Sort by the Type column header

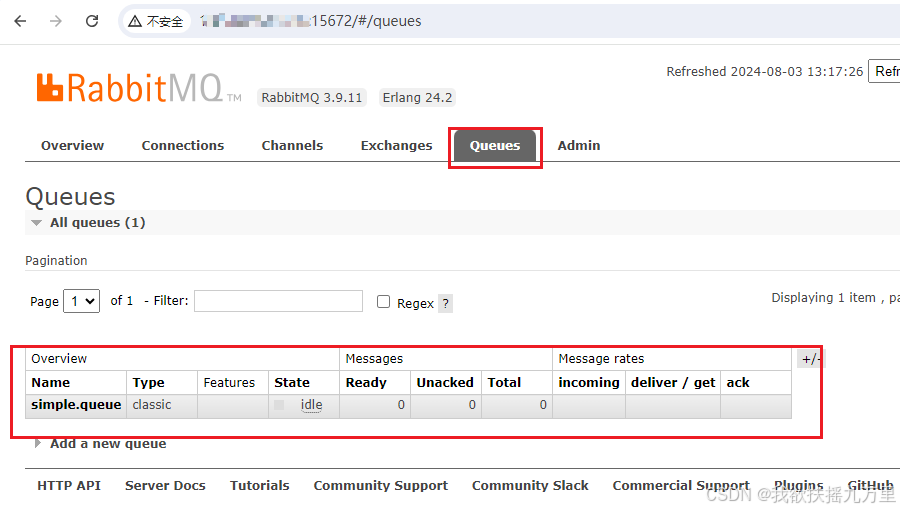pyautogui.click(x=148, y=383)
